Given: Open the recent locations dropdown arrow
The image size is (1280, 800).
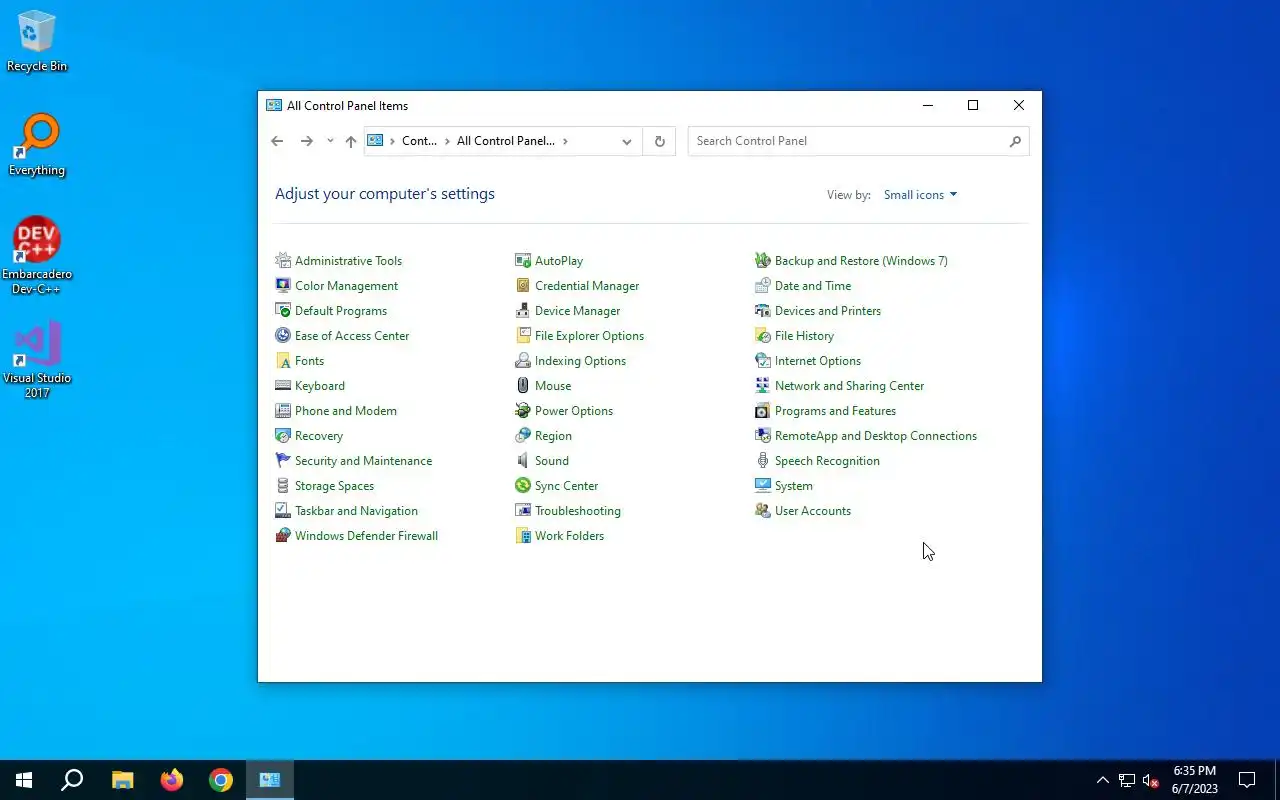Looking at the screenshot, I should [330, 141].
